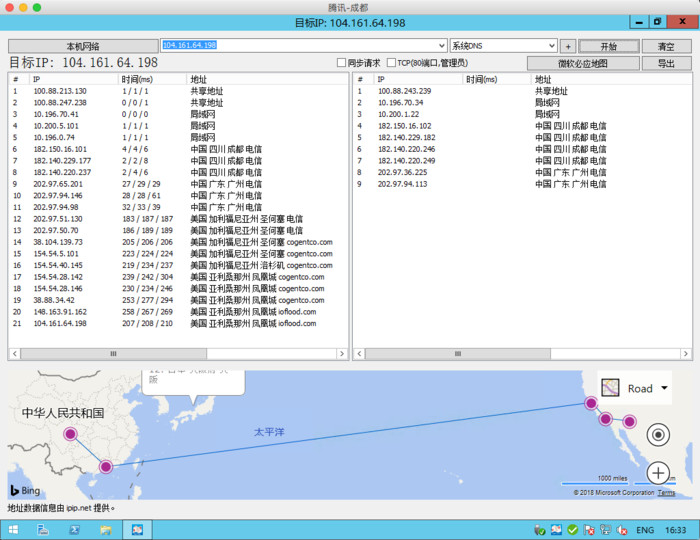Screen dimensions: 700x540
Task: Select right table row 100.88.243.239
Action: tap(522, 91)
